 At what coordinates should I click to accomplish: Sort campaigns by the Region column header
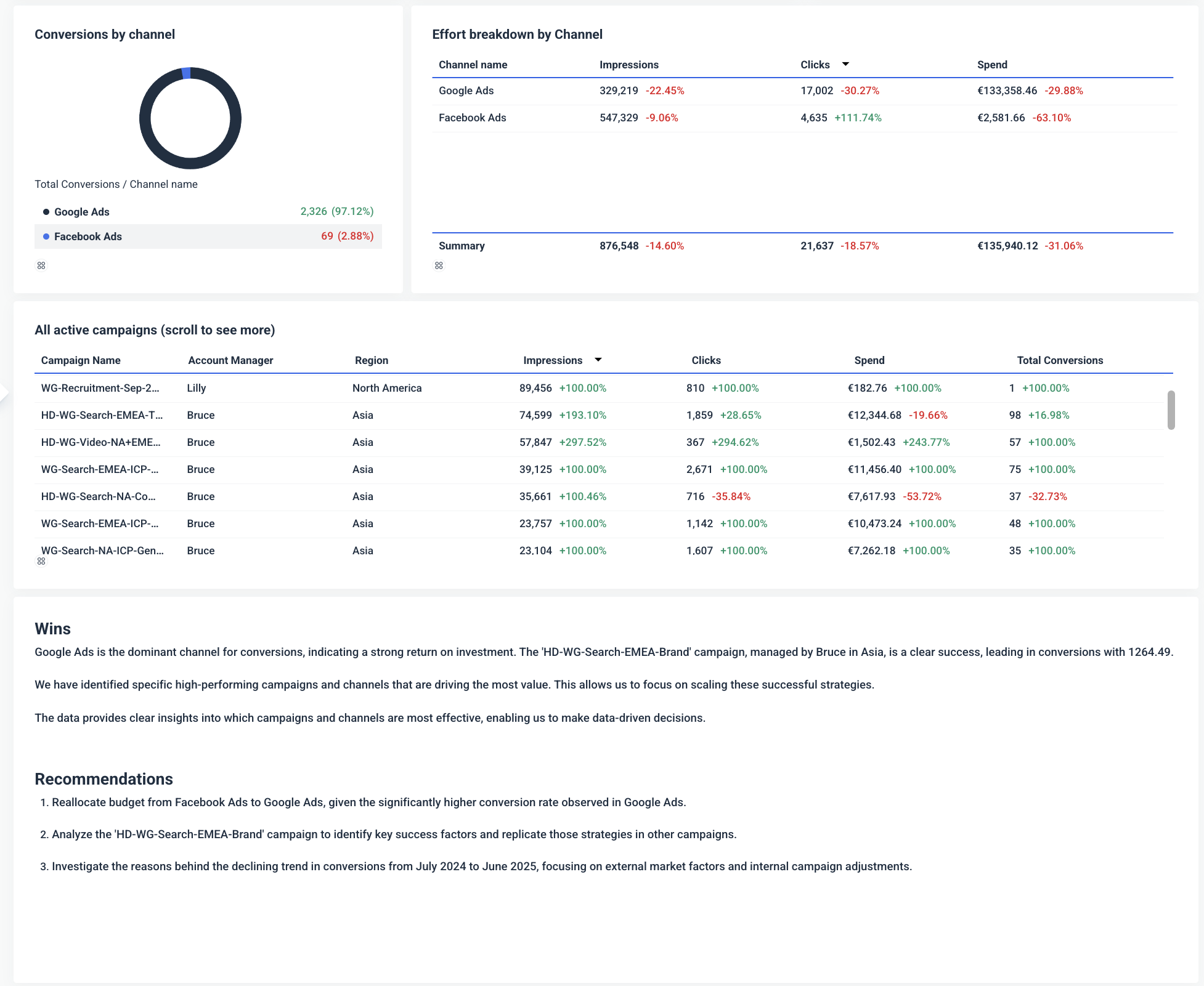pos(371,360)
